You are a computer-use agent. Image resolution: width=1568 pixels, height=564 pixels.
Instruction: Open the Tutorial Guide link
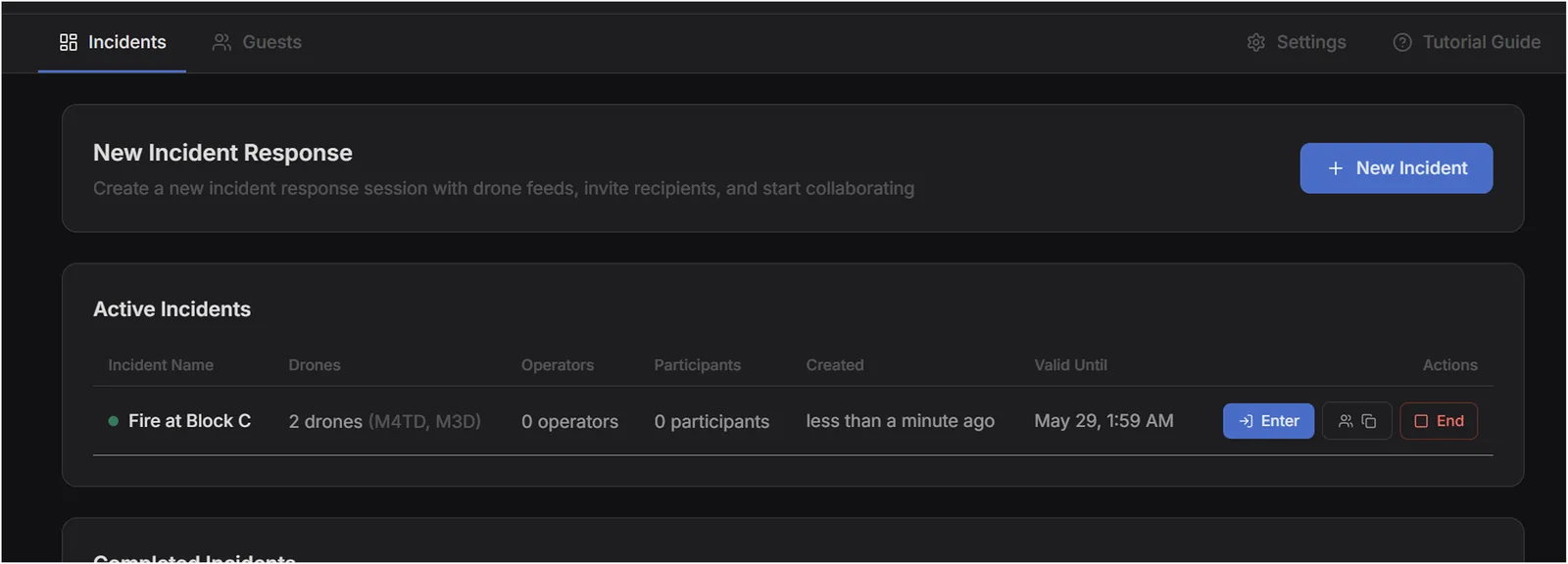pos(1467,42)
